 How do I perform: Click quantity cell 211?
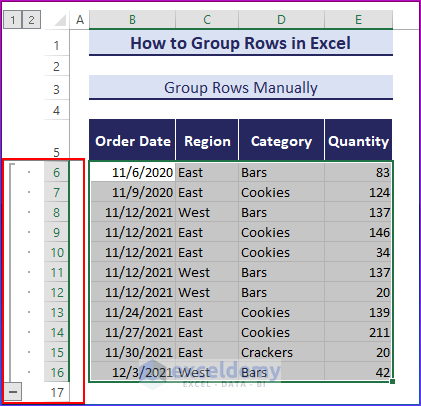[358, 332]
